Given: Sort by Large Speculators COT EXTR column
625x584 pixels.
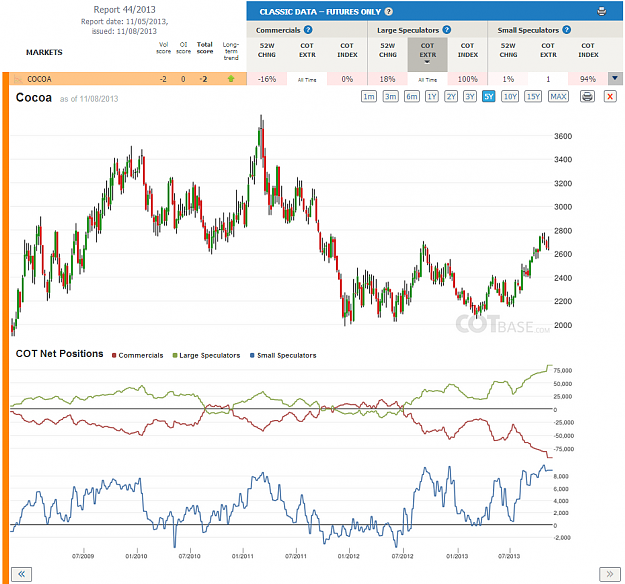Looking at the screenshot, I should [x=427, y=54].
